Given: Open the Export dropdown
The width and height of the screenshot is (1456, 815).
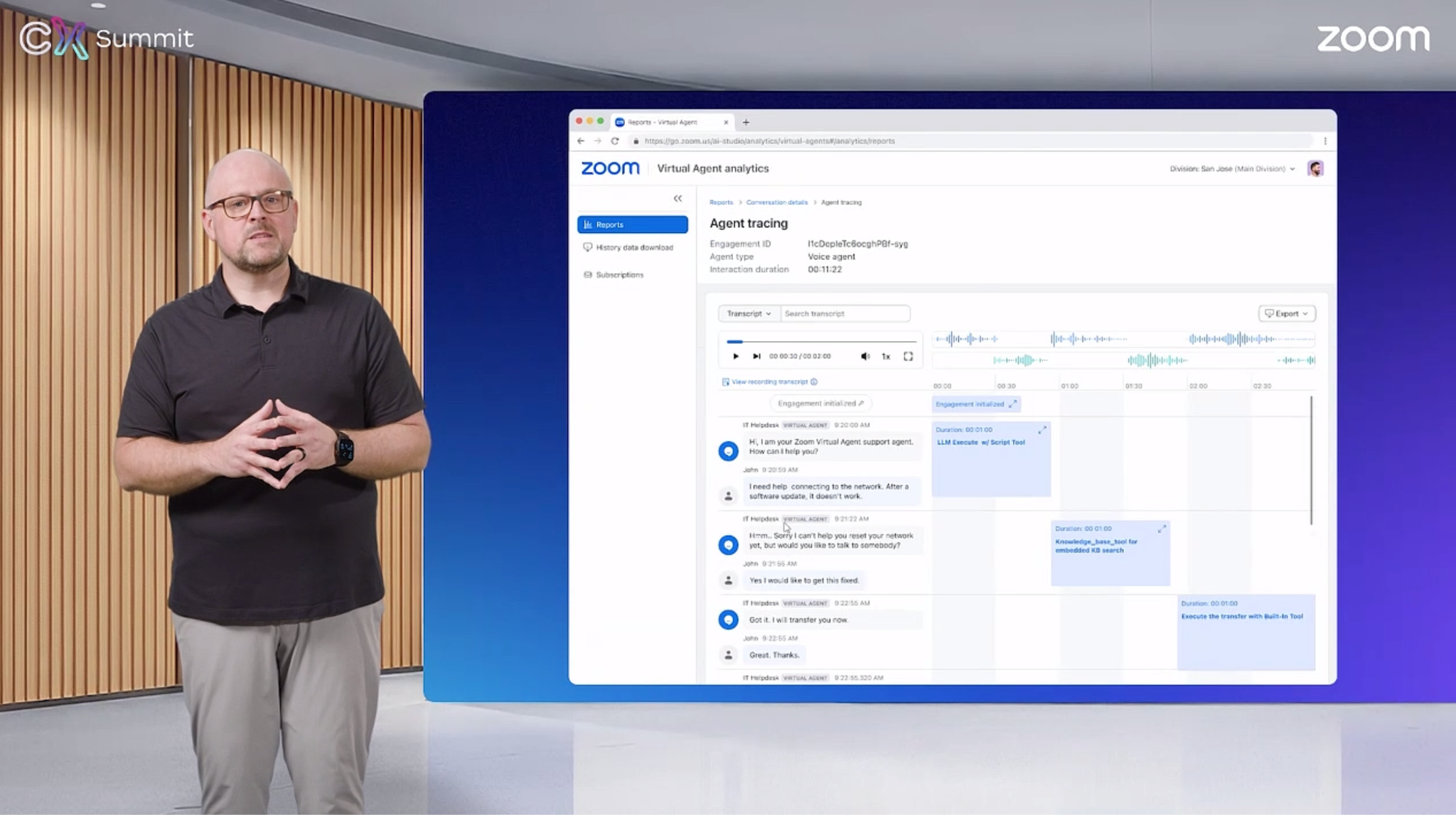Looking at the screenshot, I should click(1287, 313).
